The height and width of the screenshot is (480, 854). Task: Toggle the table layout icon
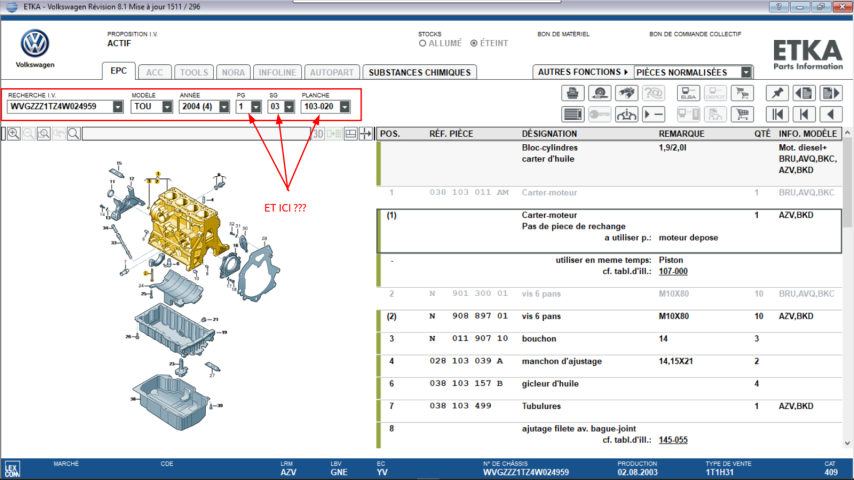click(x=351, y=133)
